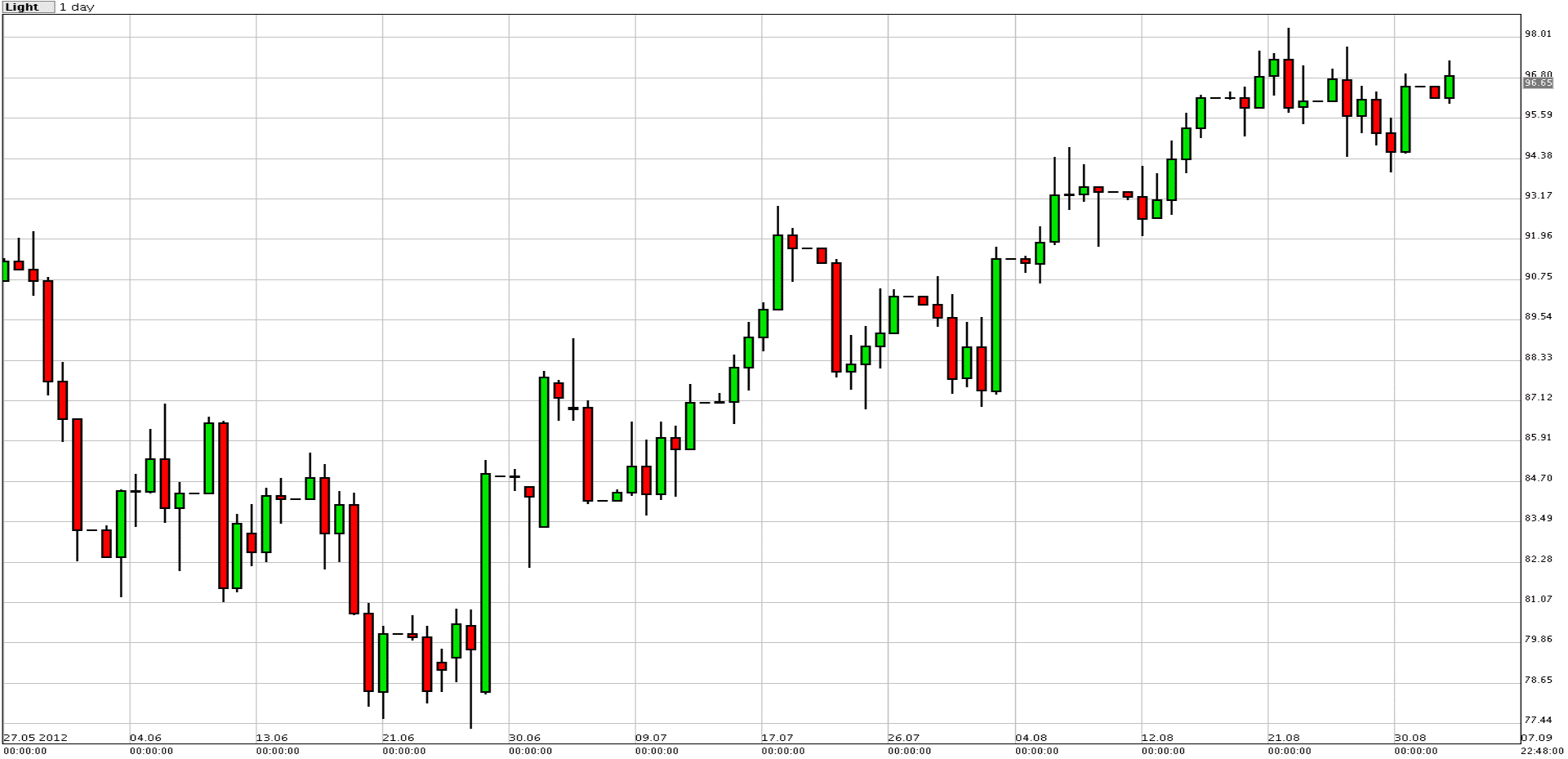Click the 98.01 price axis label

1538,33
